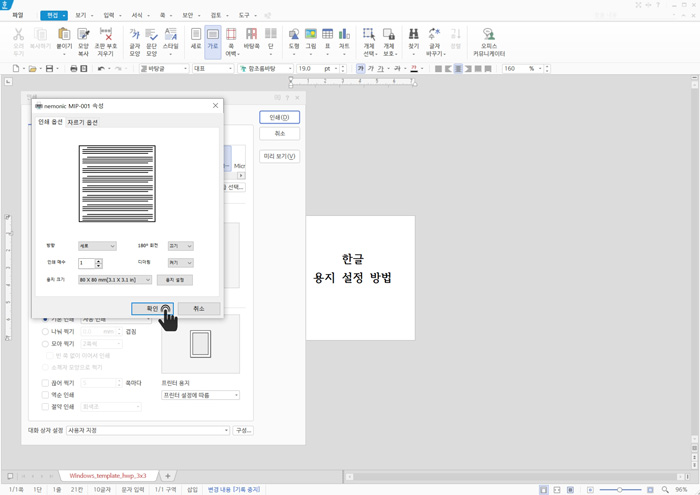The image size is (700, 495).
Task: Open 용지 크기 80 X 80 mm dropdown
Action: (x=115, y=280)
